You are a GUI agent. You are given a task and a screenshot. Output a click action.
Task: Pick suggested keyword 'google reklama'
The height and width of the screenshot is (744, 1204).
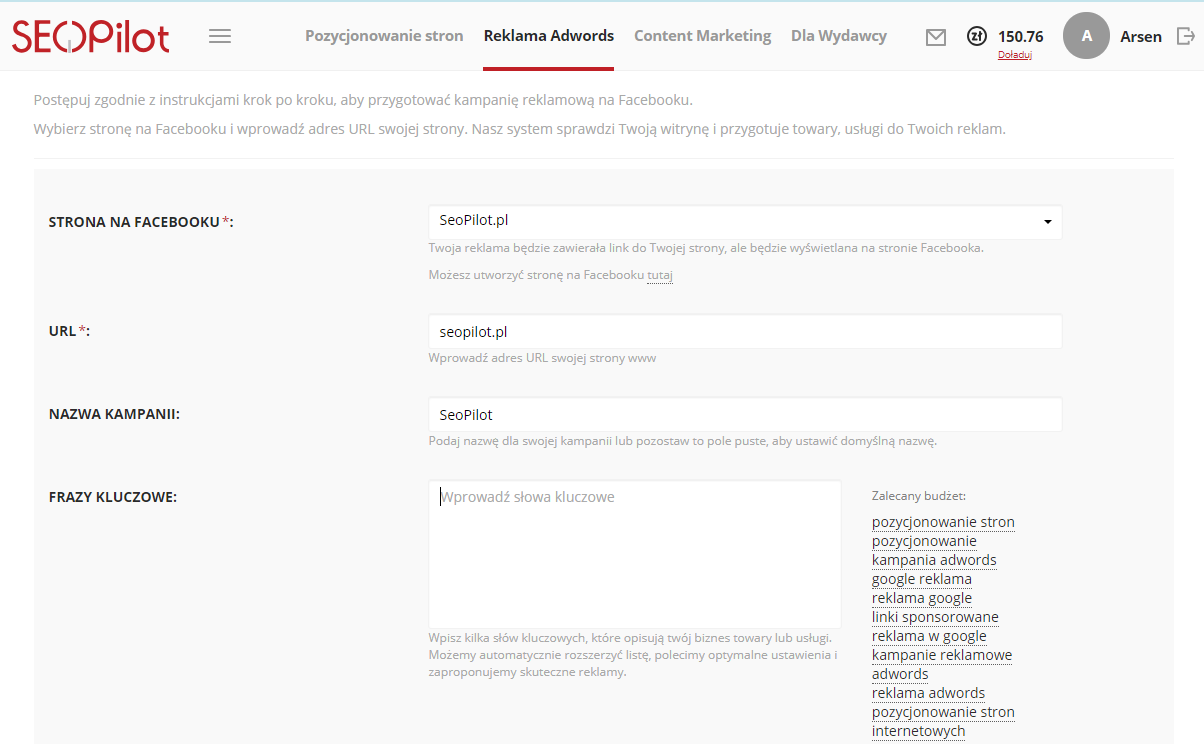(921, 579)
